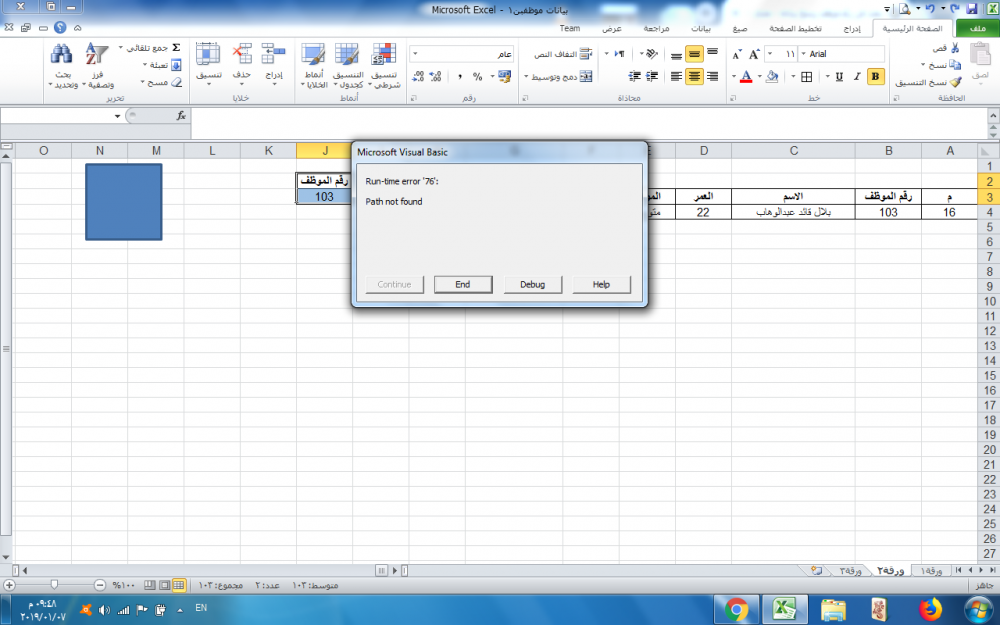
Task: Click the Bold formatting button
Action: [x=876, y=76]
